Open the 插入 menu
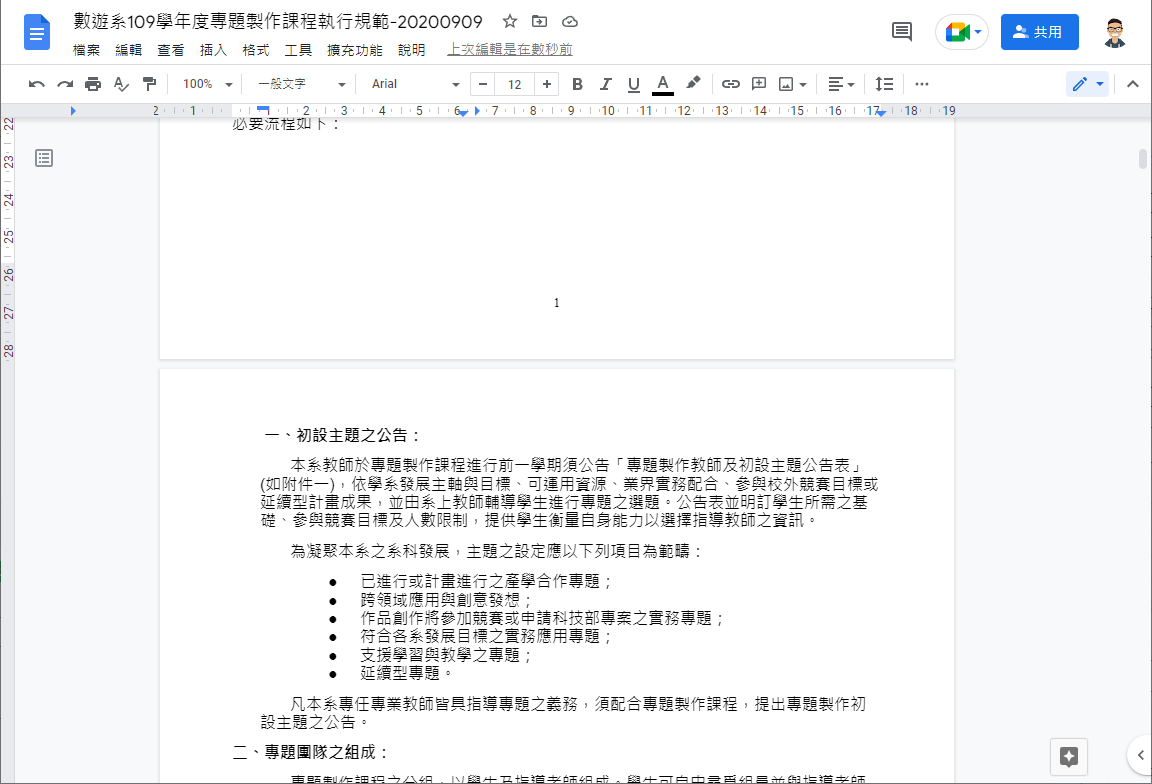The height and width of the screenshot is (784, 1152). pyautogui.click(x=213, y=50)
